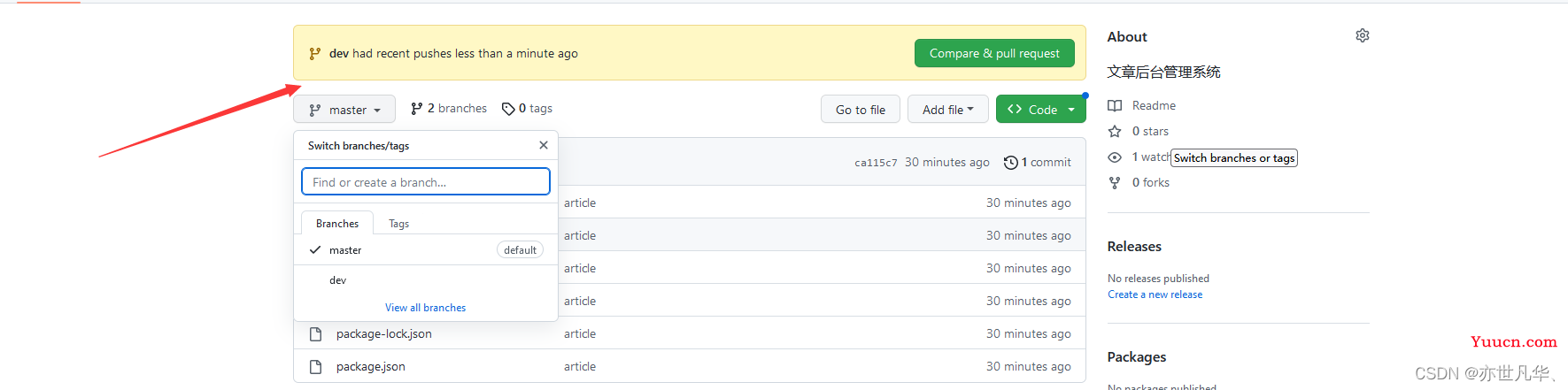Screen dimensions: 1568x390
Task: Click the commit history clock icon
Action: coord(1011,163)
